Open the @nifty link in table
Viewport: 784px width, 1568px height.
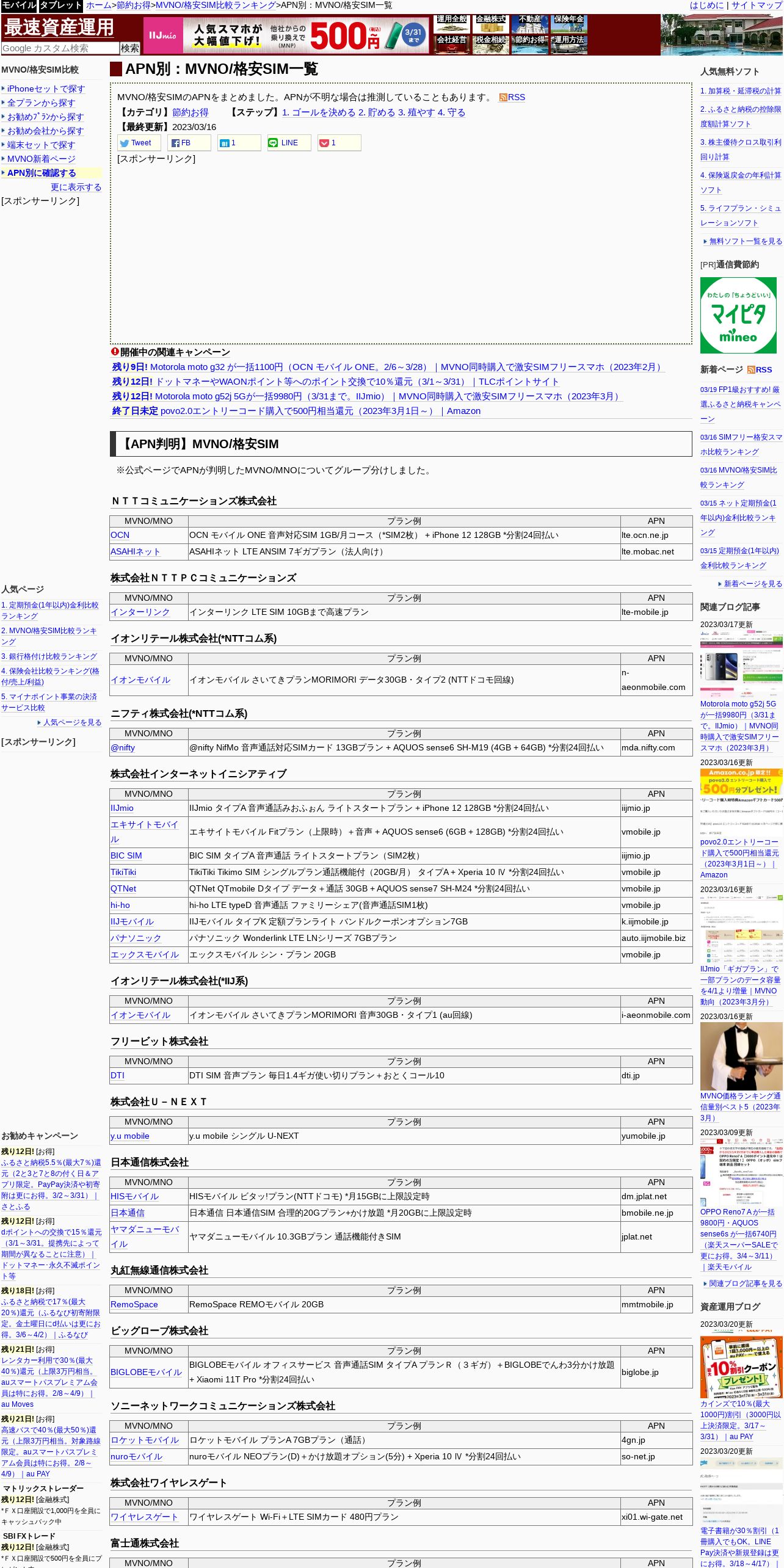(123, 747)
